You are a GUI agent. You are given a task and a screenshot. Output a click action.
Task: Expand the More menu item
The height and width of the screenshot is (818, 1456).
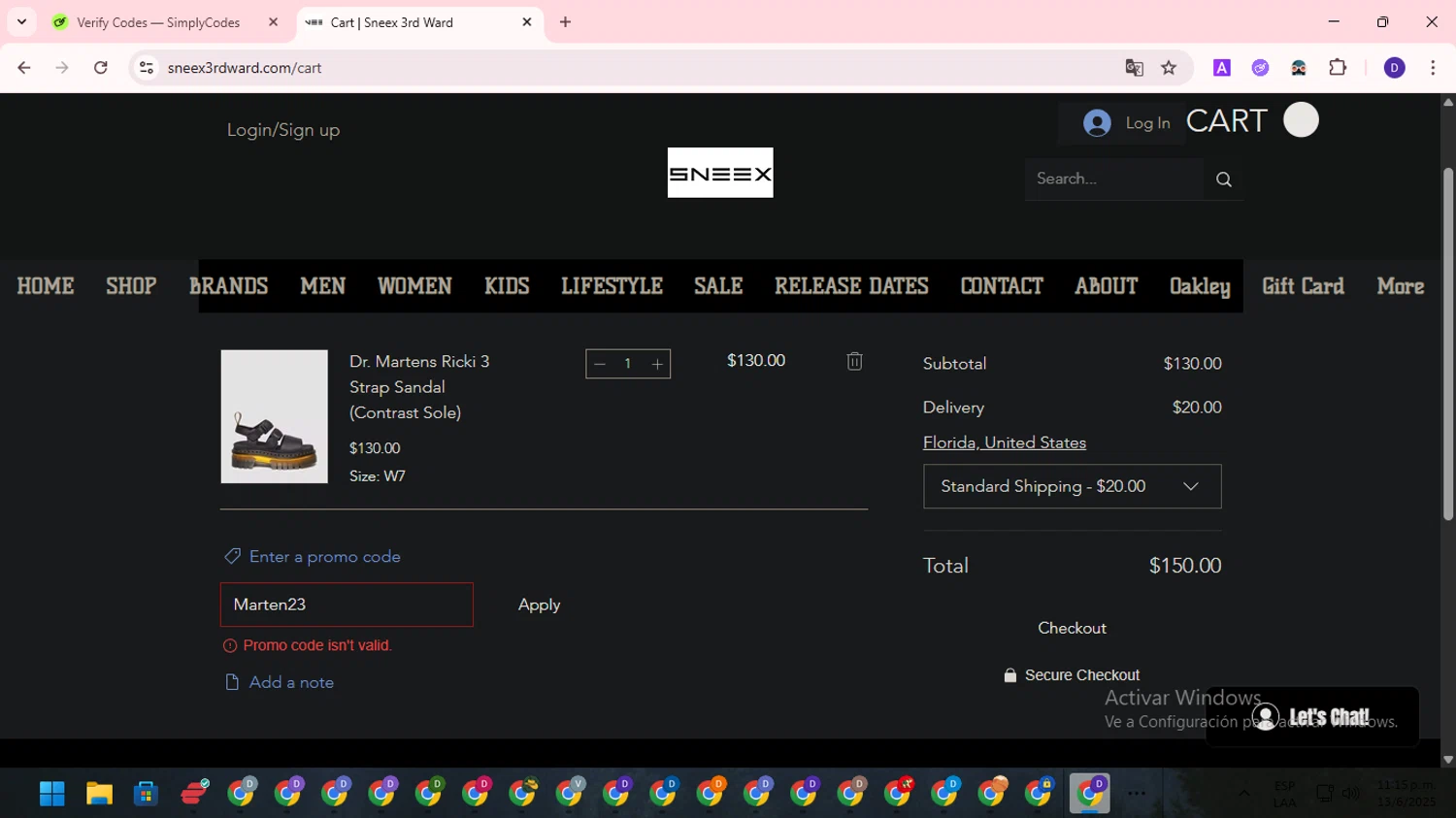(1401, 286)
